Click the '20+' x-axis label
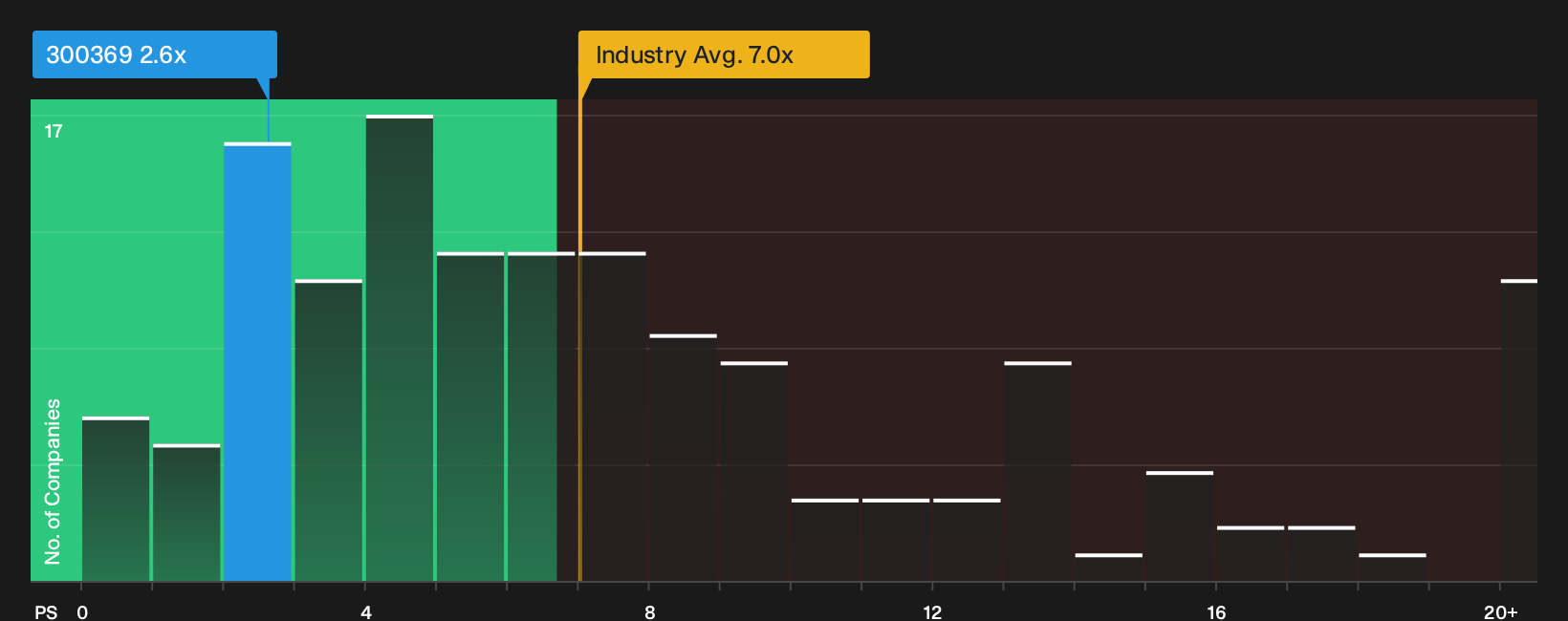This screenshot has height=621, width=1568. [x=1501, y=612]
